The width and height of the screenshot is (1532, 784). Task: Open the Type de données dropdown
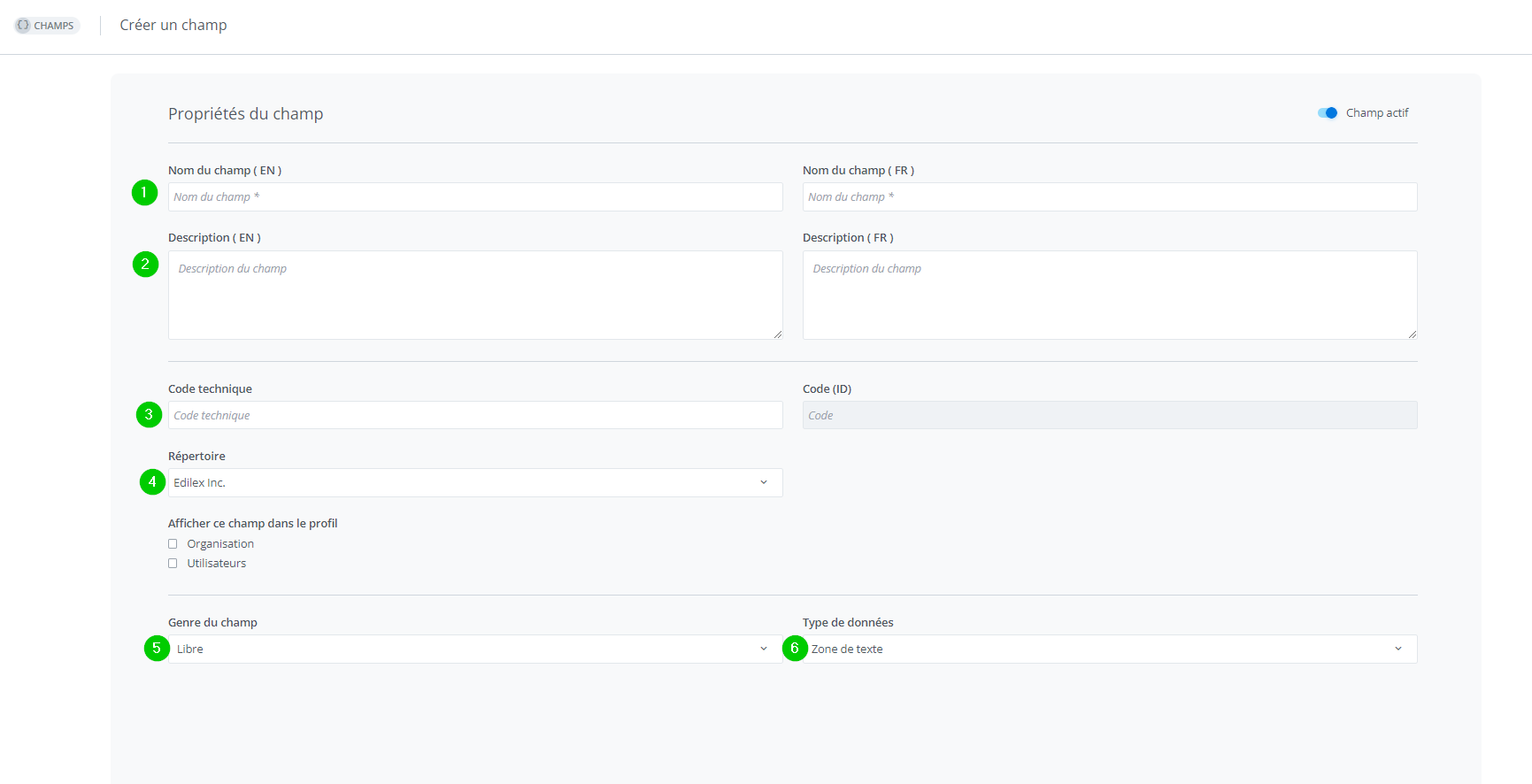(1109, 649)
